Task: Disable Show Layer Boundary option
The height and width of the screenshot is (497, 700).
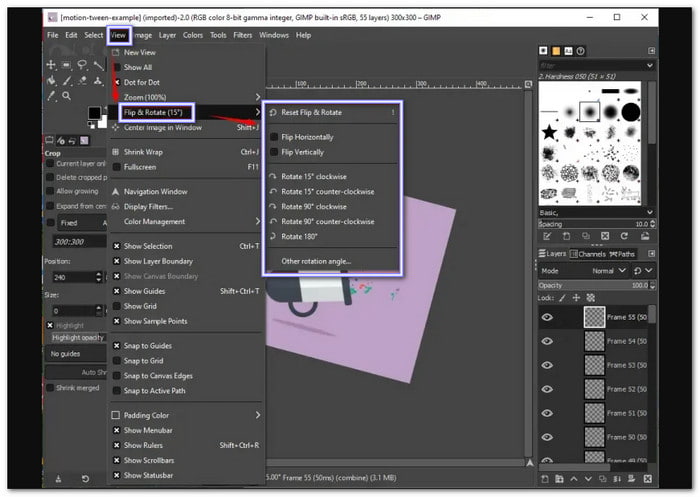Action: pos(117,261)
